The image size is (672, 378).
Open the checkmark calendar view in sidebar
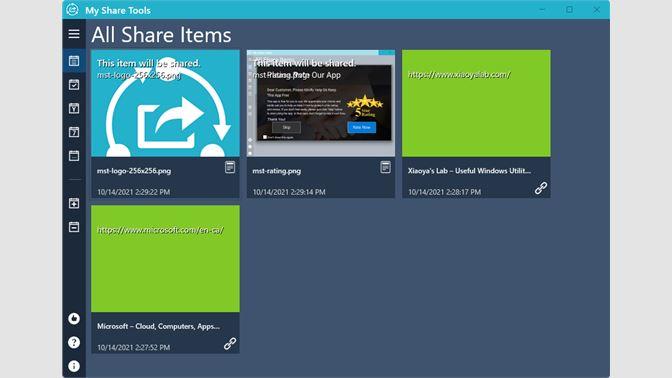pos(74,84)
